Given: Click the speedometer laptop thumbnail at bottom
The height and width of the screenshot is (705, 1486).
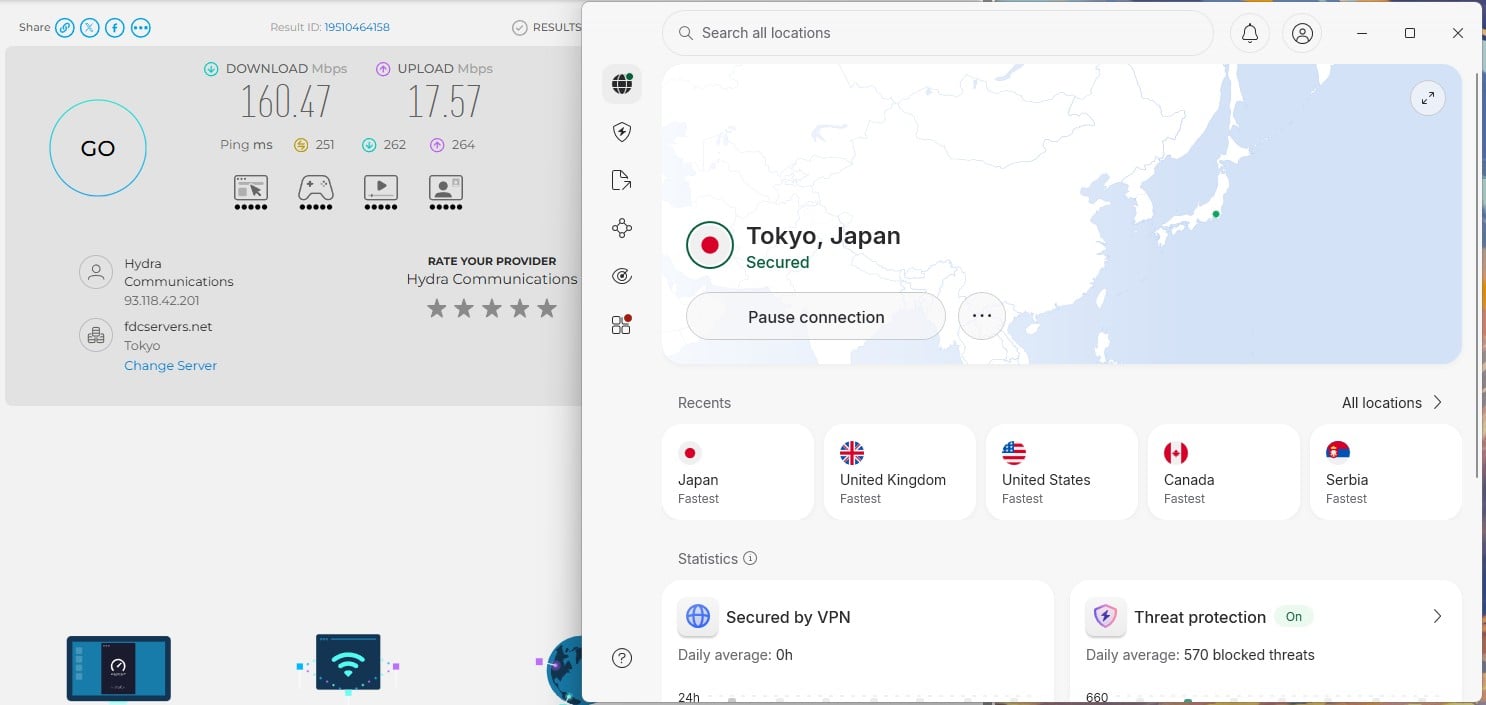Looking at the screenshot, I should point(119,668).
